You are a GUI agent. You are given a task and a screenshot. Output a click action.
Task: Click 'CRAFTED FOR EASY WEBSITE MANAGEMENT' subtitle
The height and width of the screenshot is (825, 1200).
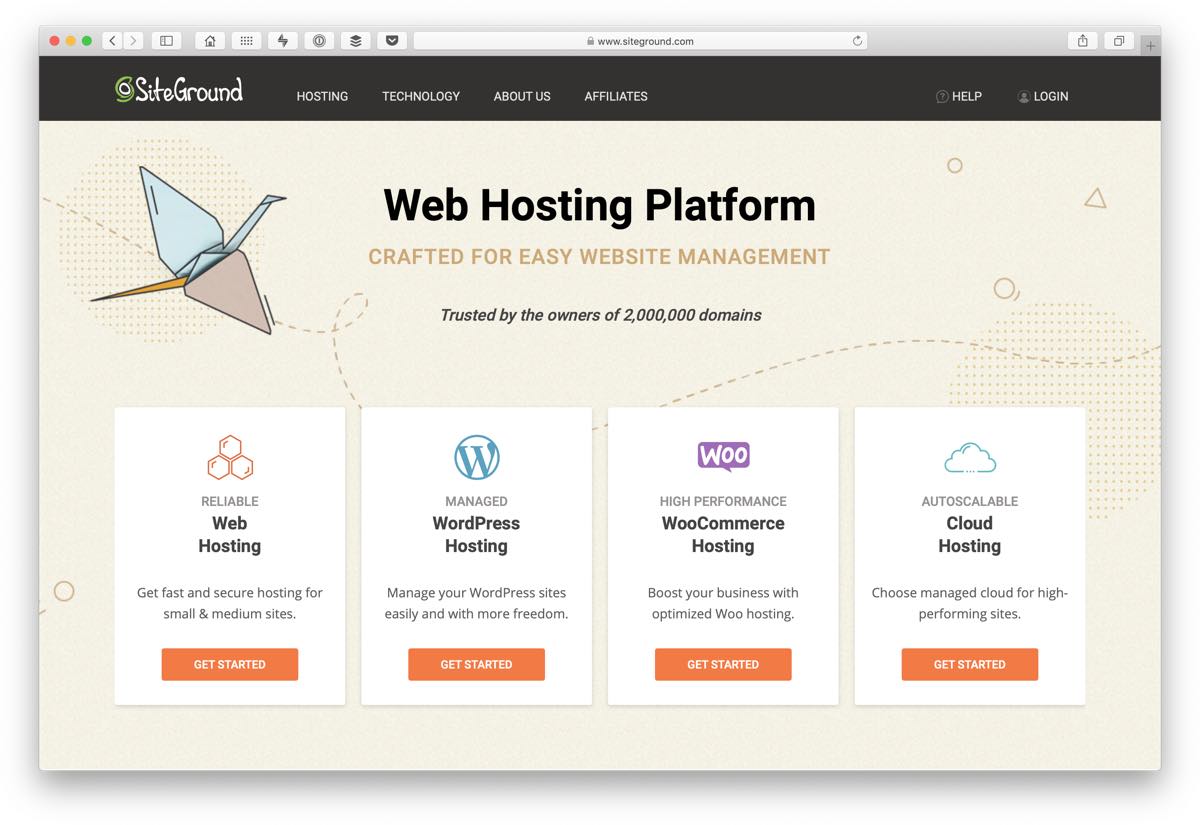coord(600,257)
